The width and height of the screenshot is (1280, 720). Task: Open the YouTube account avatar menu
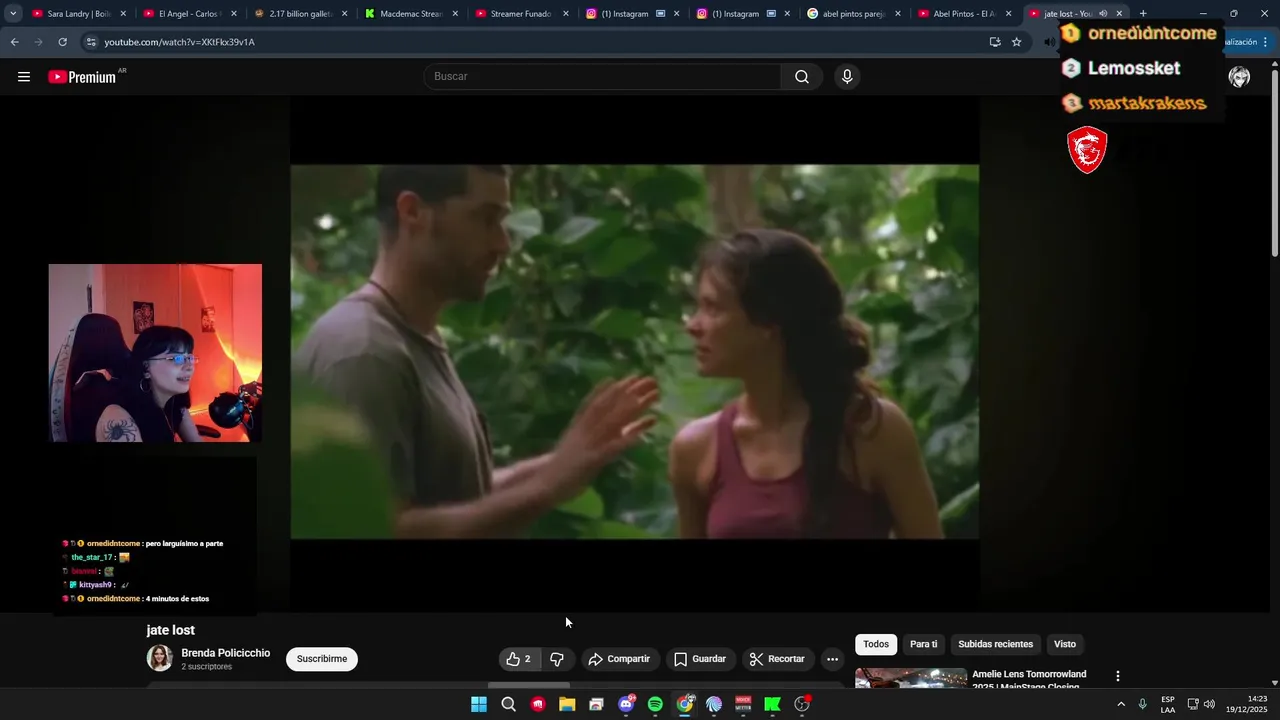coord(1239,77)
